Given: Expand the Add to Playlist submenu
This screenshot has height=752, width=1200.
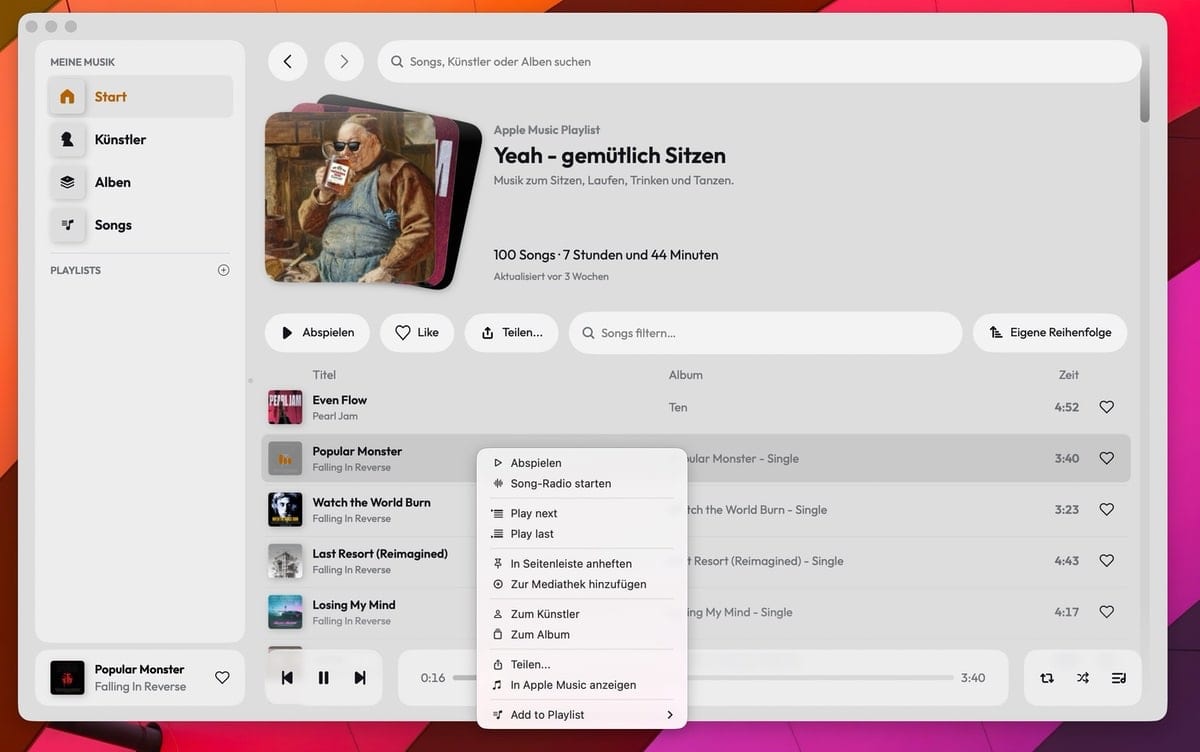Looking at the screenshot, I should click(x=581, y=715).
